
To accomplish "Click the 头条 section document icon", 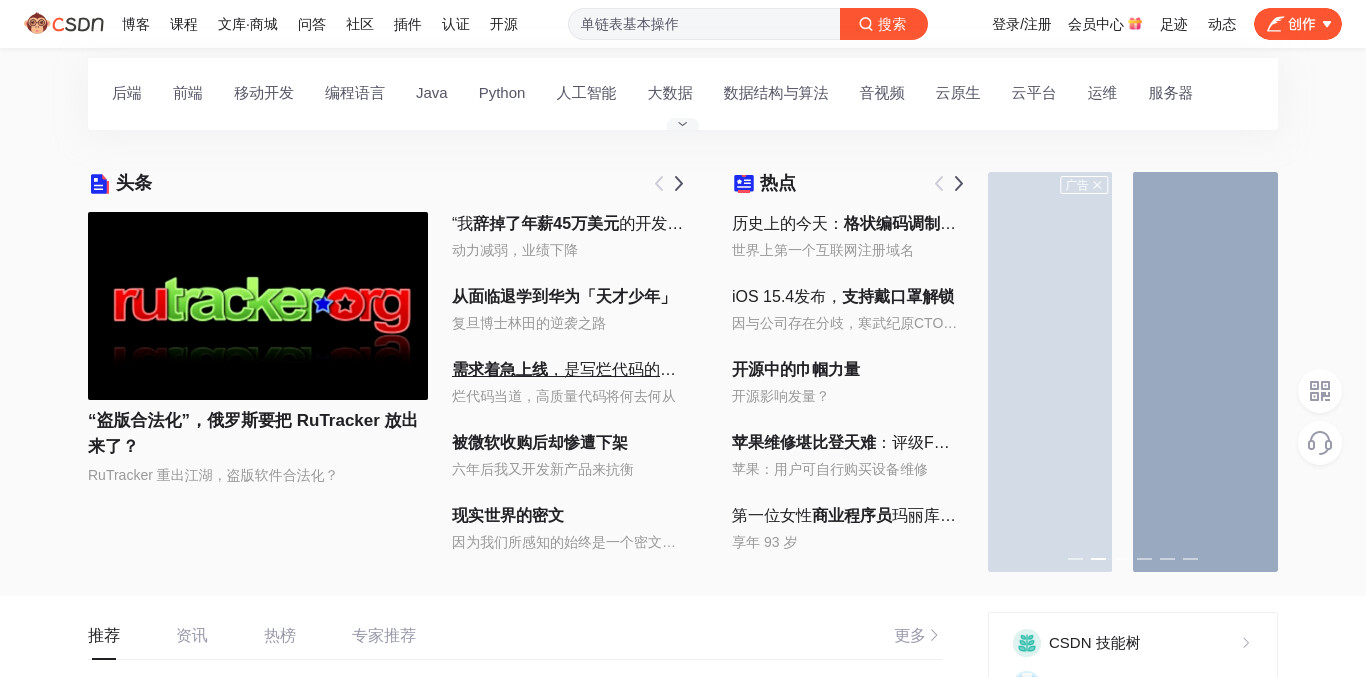I will click(x=99, y=184).
